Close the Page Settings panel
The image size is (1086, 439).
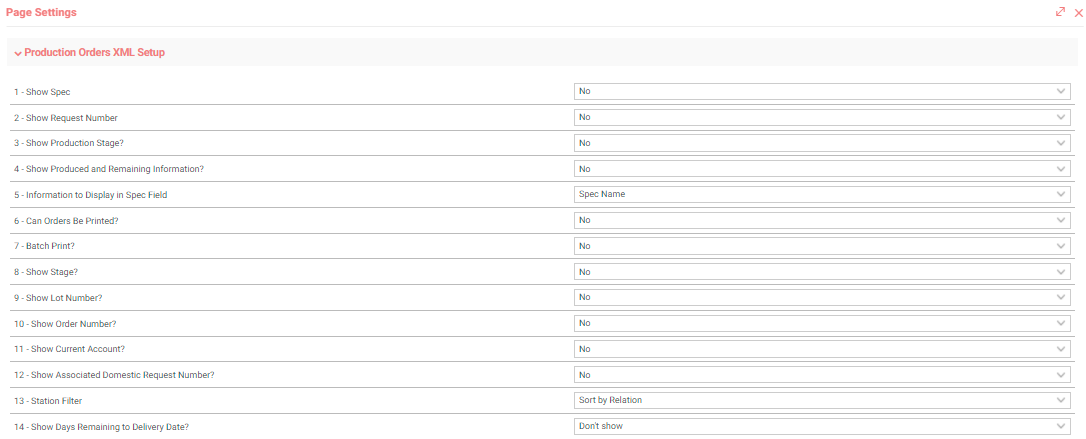click(1078, 12)
